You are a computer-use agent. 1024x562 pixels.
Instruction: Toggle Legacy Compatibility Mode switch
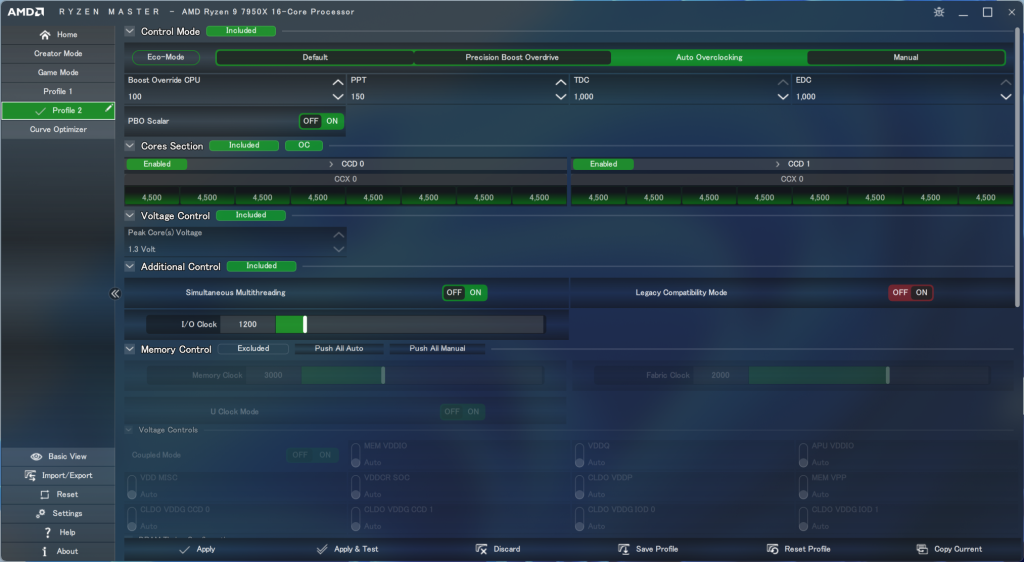(x=911, y=293)
